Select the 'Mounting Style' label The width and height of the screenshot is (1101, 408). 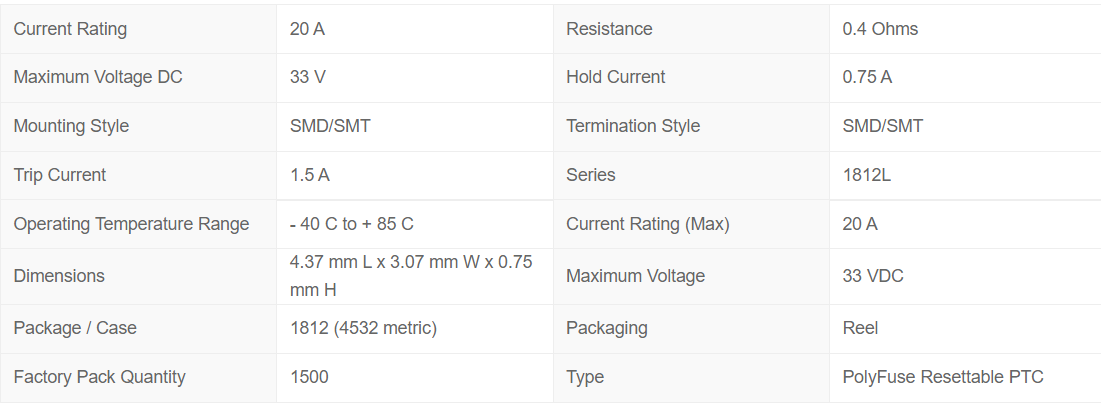[71, 126]
